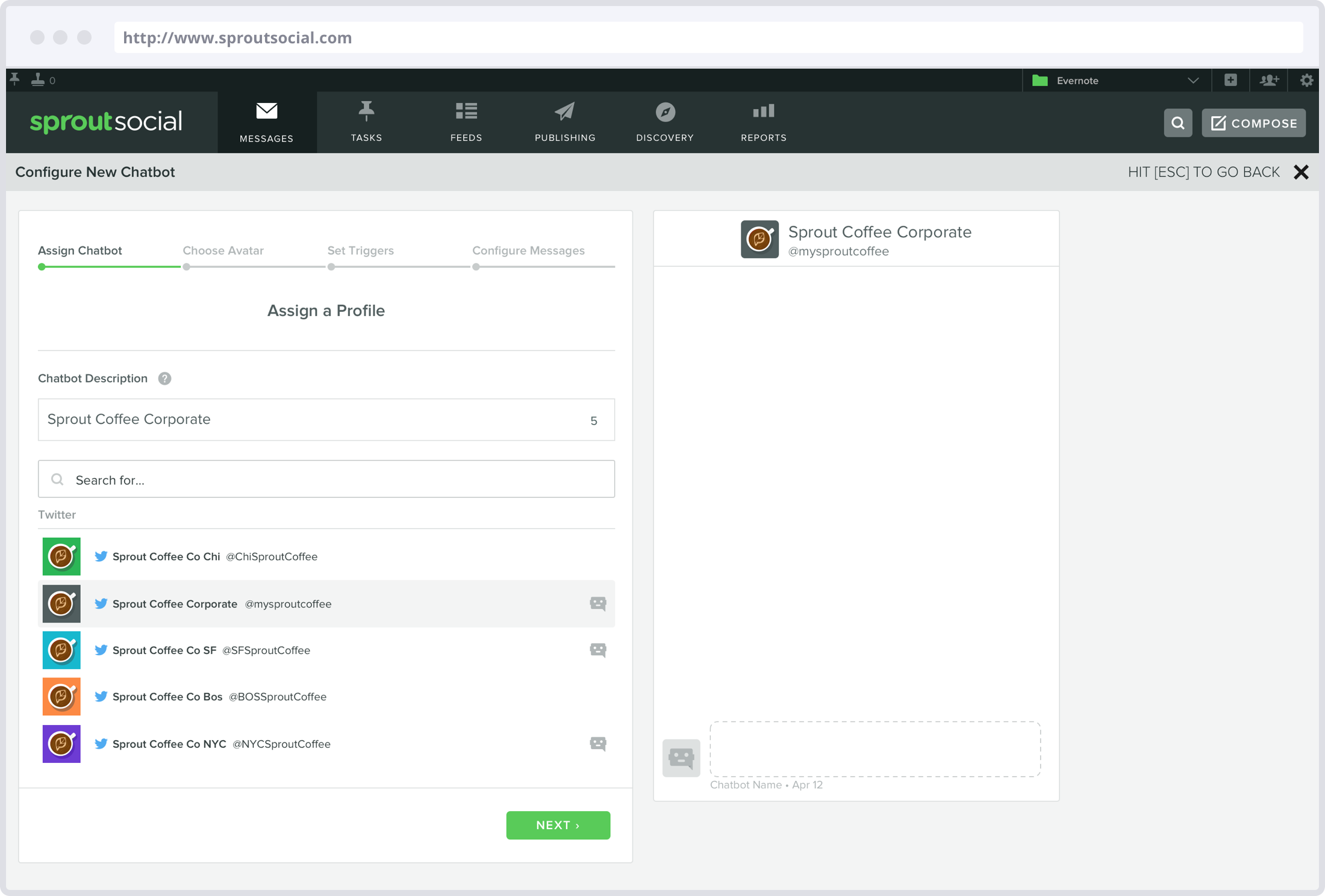Select the Assign Chatbot step
This screenshot has height=896, width=1325.
(x=80, y=250)
